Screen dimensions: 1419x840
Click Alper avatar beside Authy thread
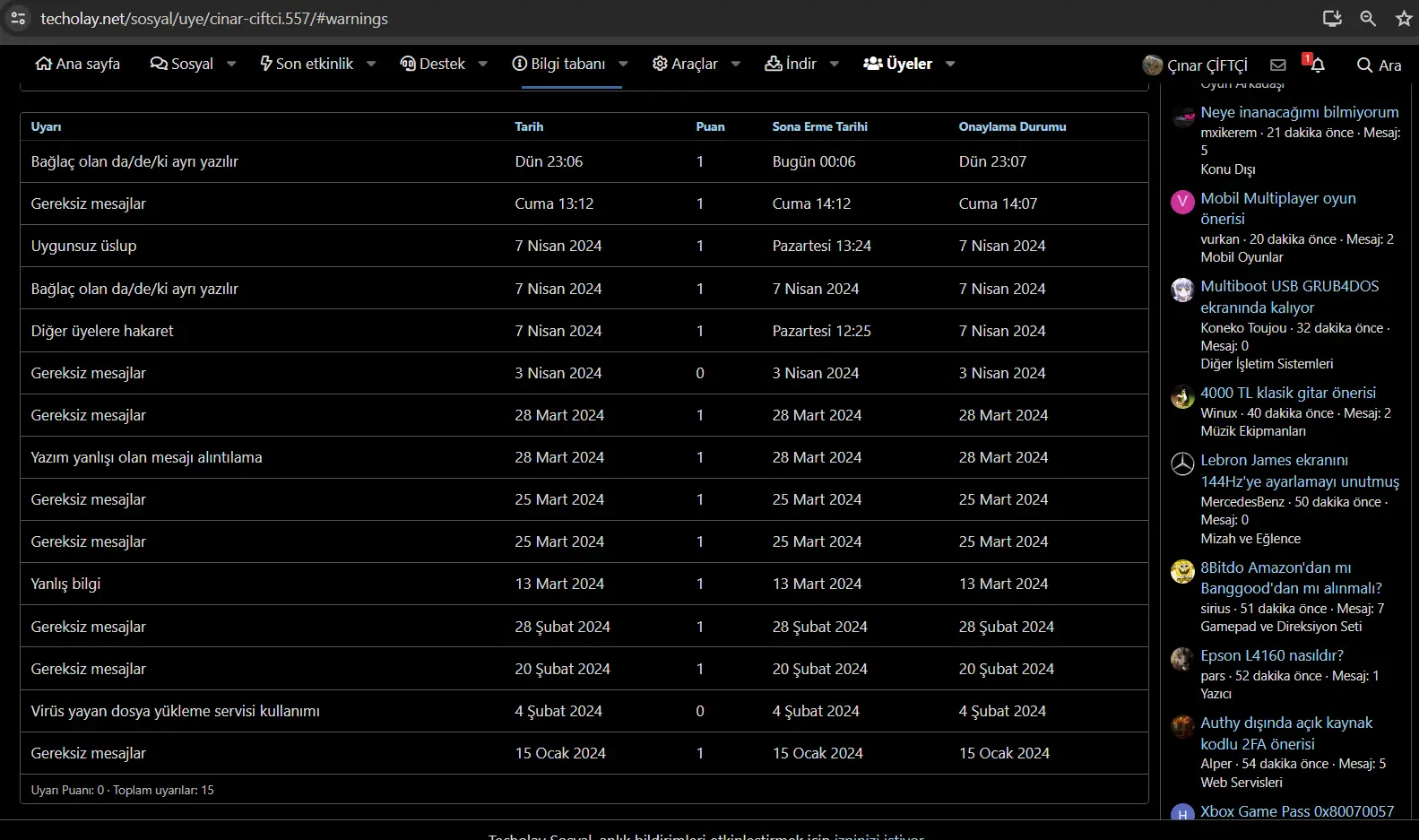[1182, 726]
